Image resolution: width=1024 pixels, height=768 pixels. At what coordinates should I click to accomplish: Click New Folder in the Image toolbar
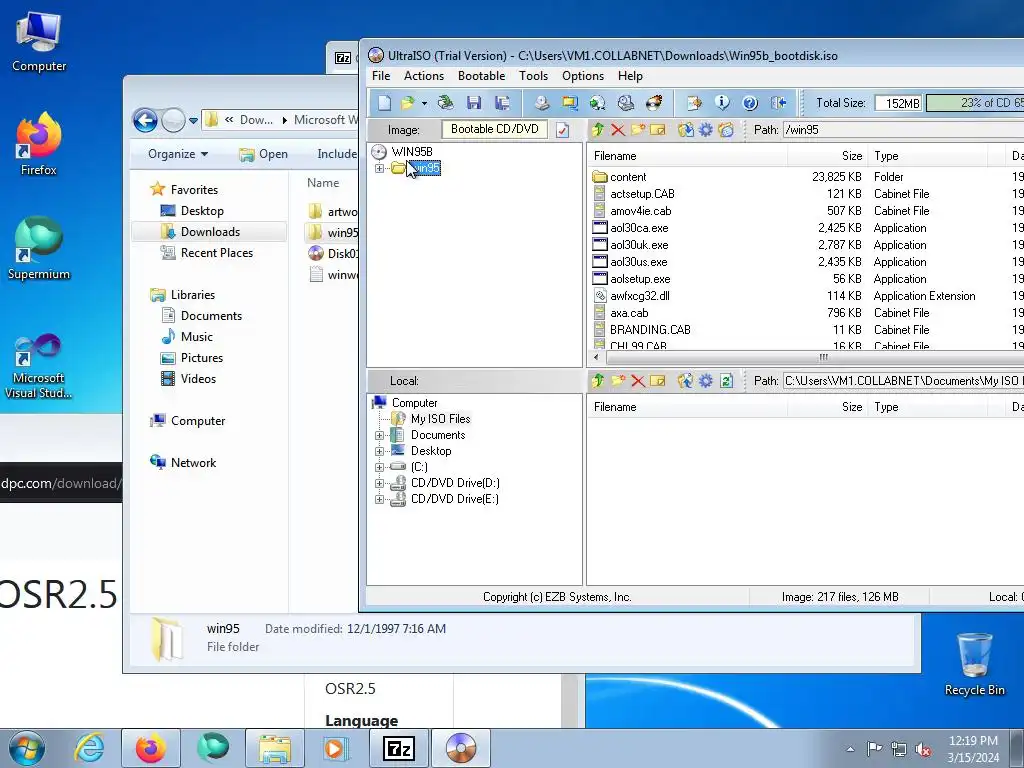[638, 129]
